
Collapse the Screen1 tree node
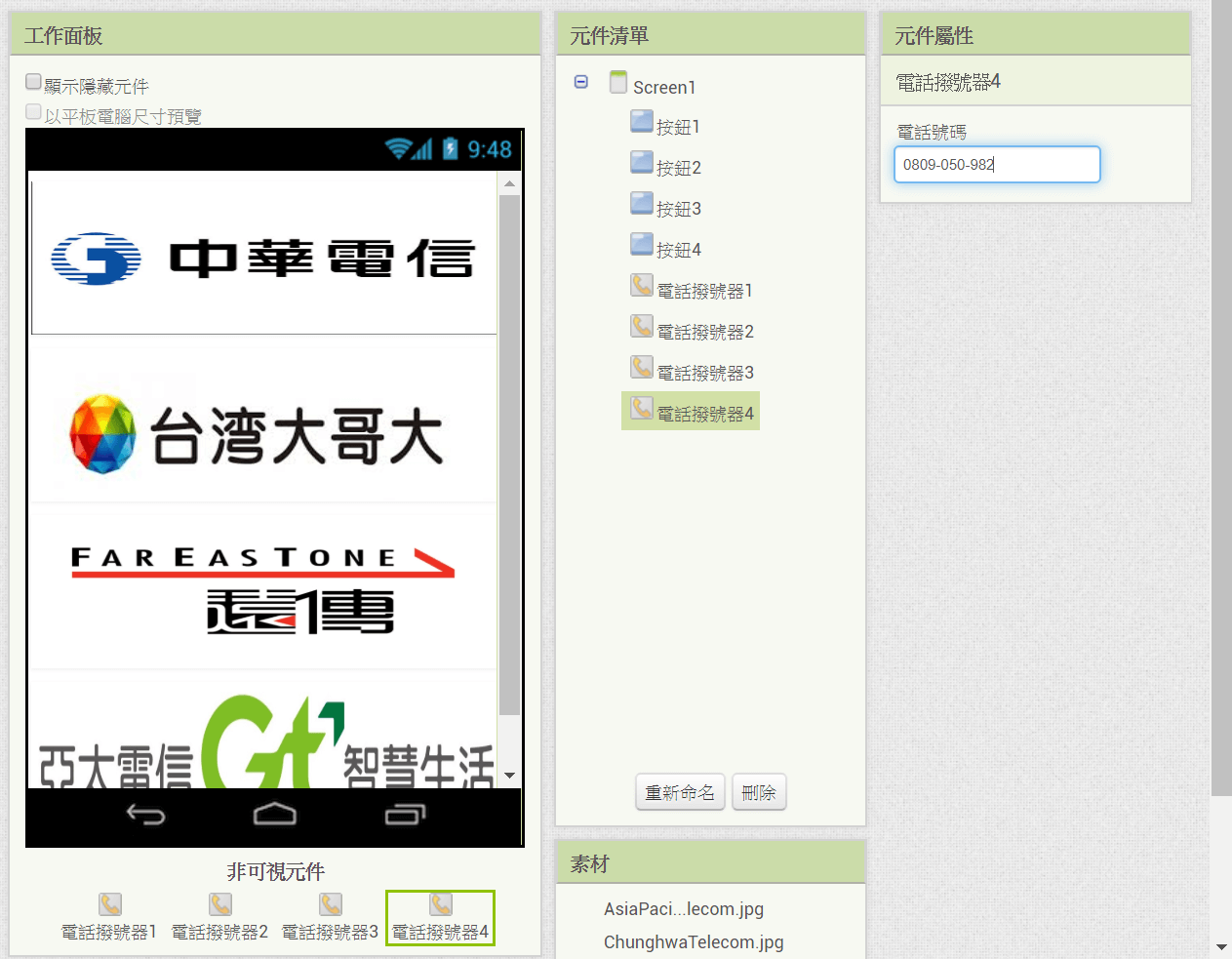pyautogui.click(x=581, y=82)
